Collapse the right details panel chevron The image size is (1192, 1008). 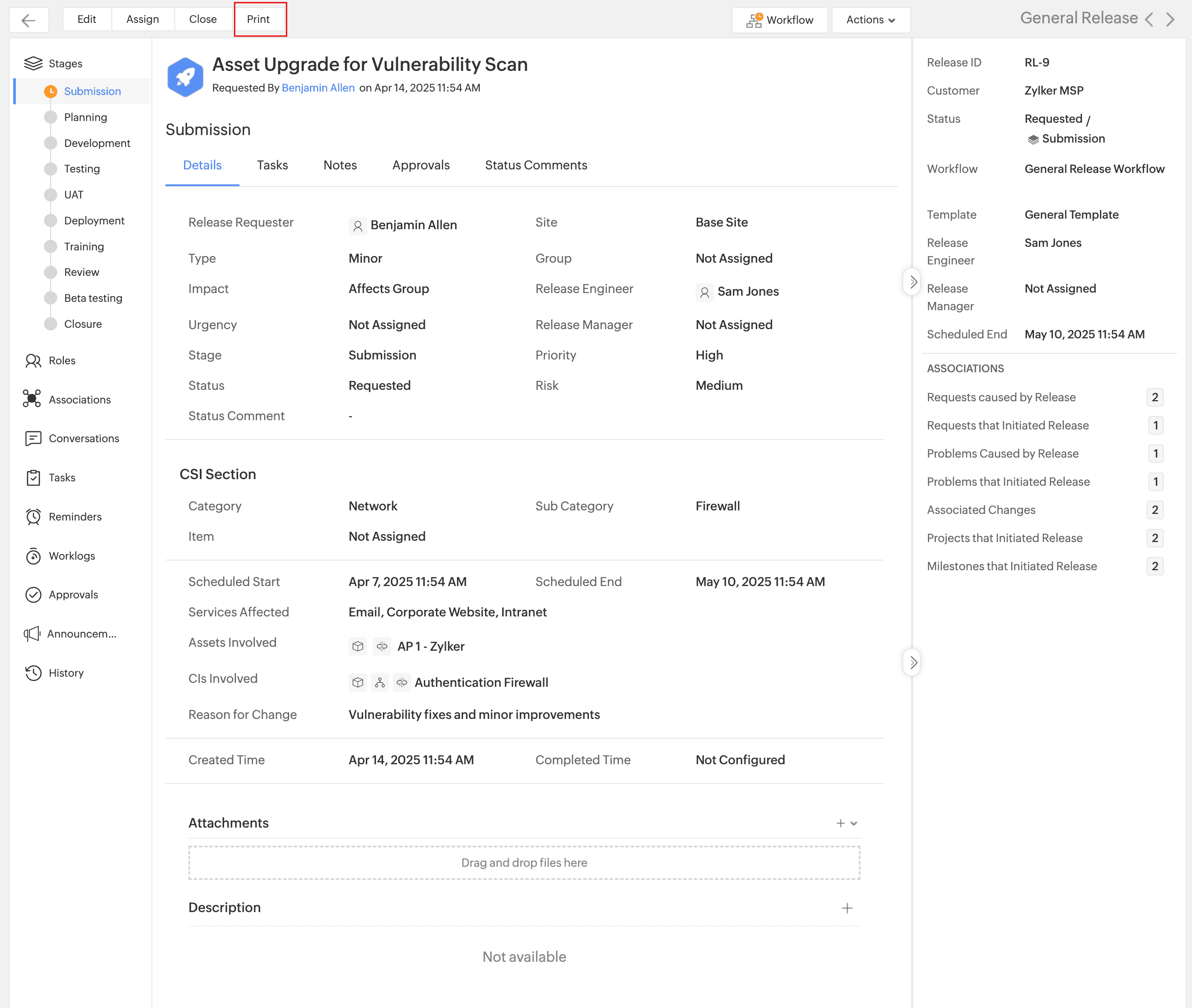912,282
